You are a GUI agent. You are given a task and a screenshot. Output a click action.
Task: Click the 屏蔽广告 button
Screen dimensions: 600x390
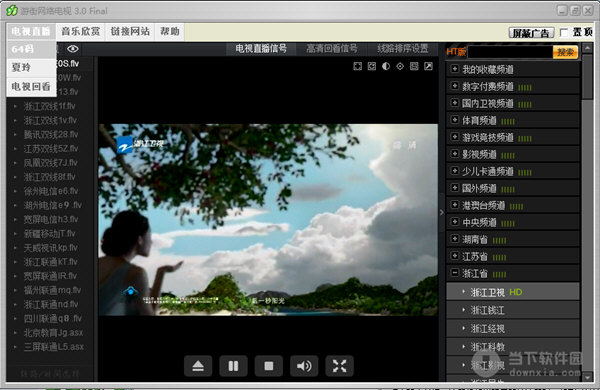pos(531,33)
